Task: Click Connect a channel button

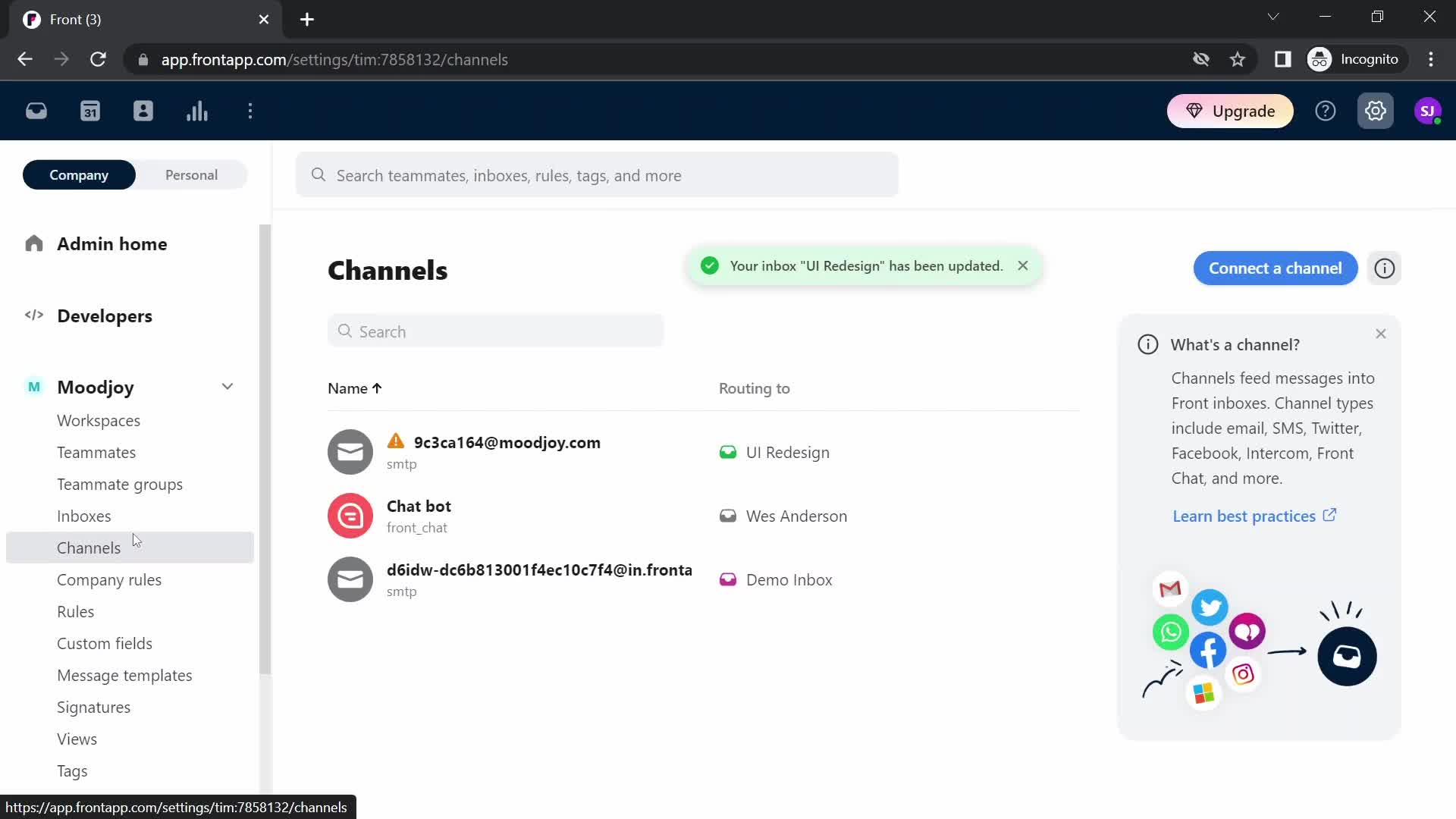Action: point(1275,268)
